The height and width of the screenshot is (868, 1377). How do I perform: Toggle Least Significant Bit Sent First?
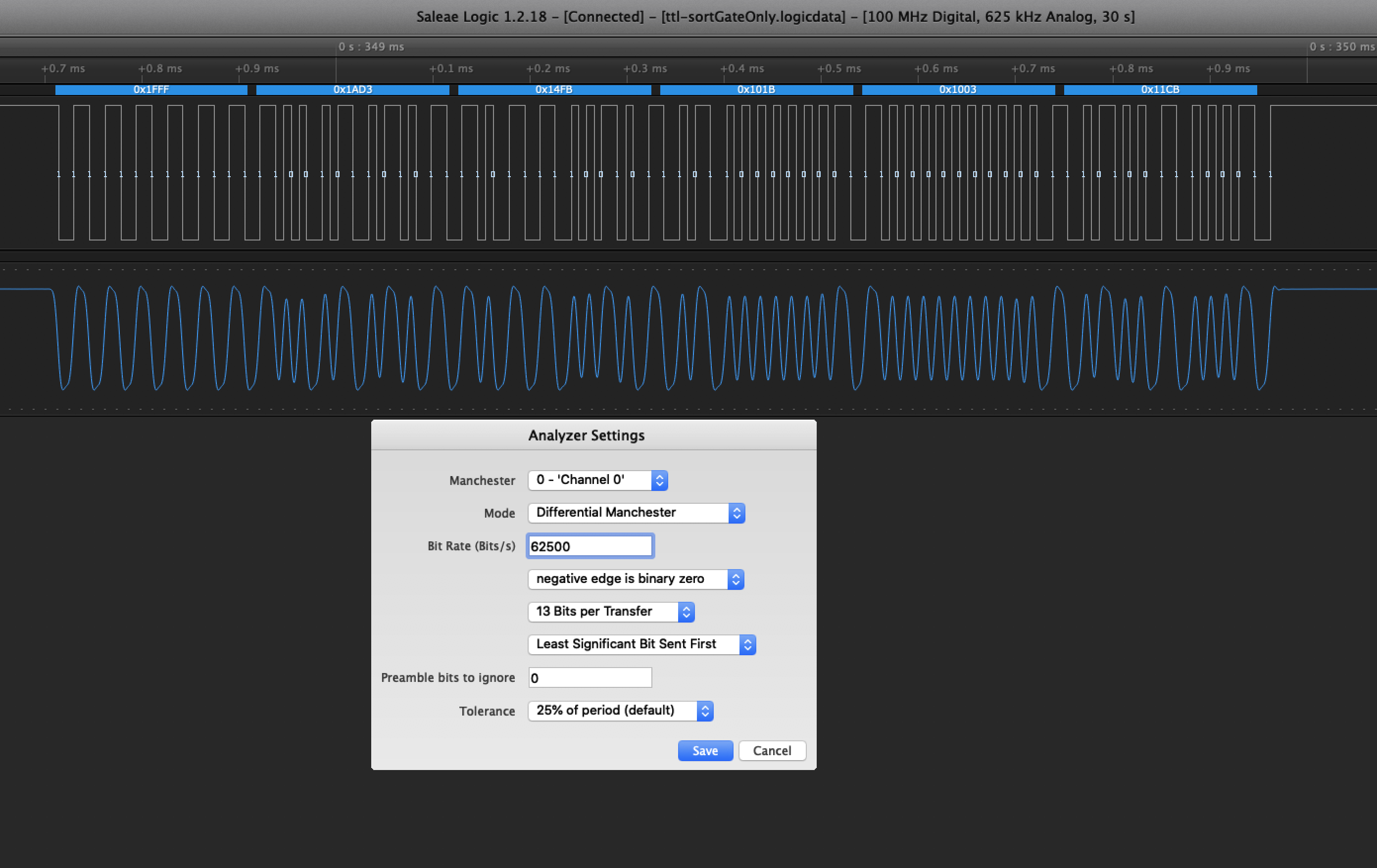click(x=640, y=644)
